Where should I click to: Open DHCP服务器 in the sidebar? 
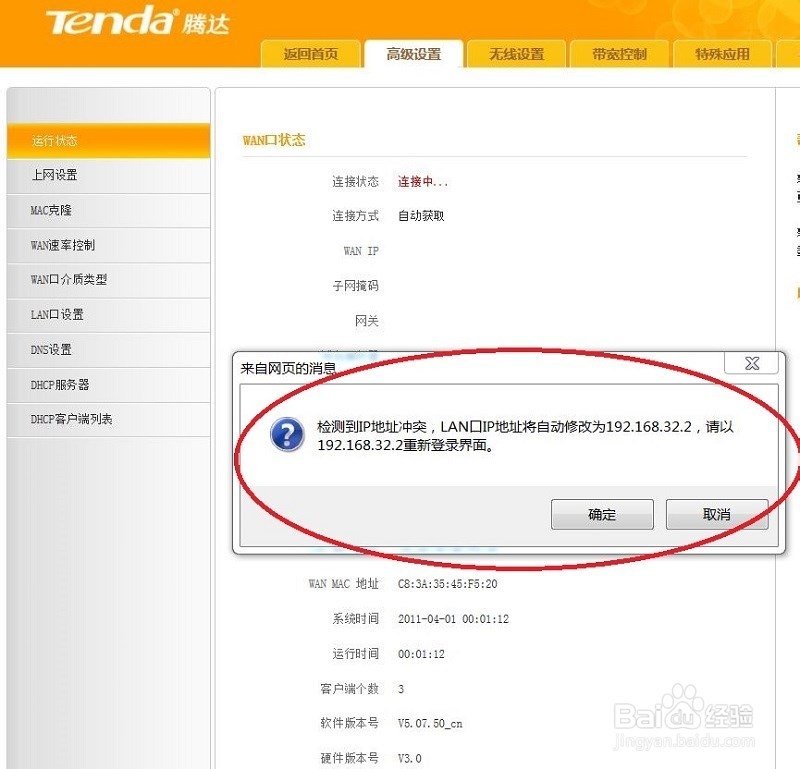pos(109,385)
